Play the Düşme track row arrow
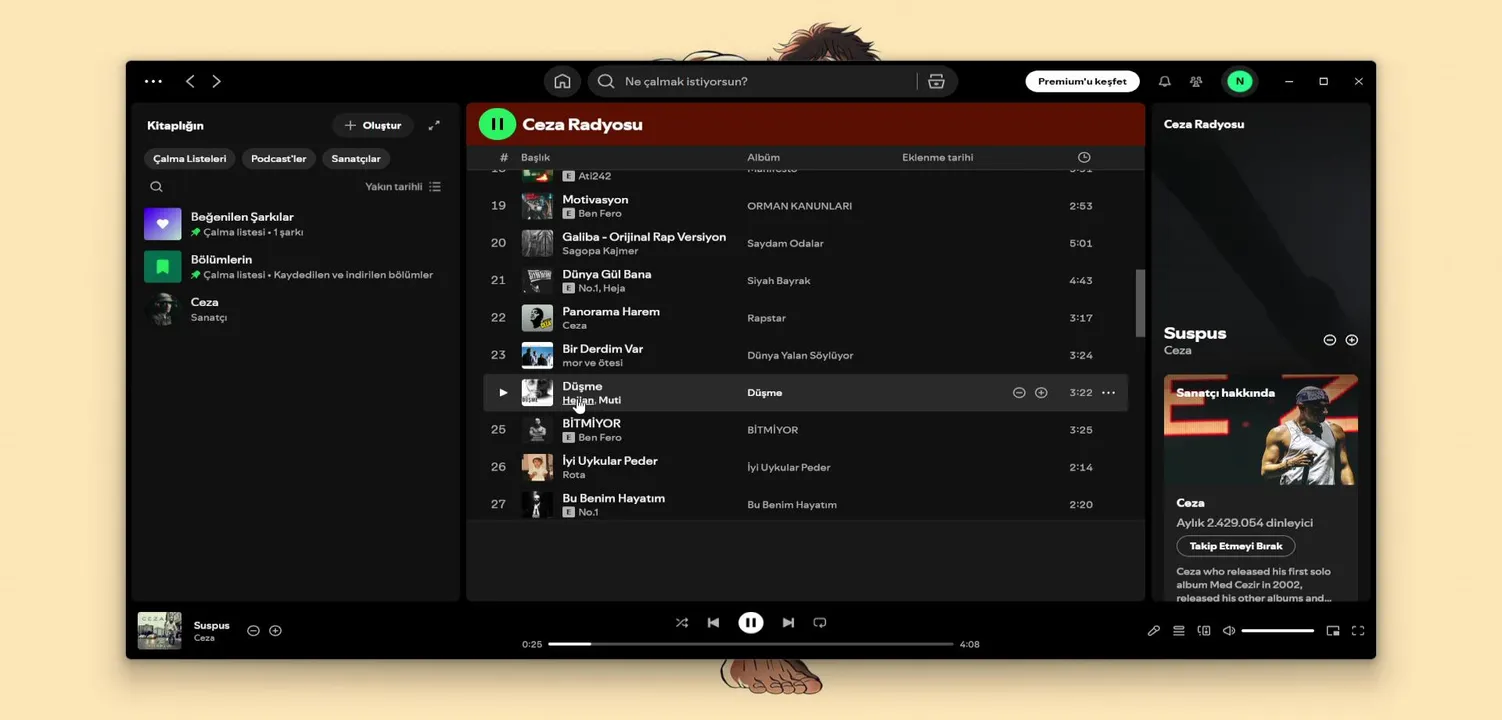 [502, 393]
